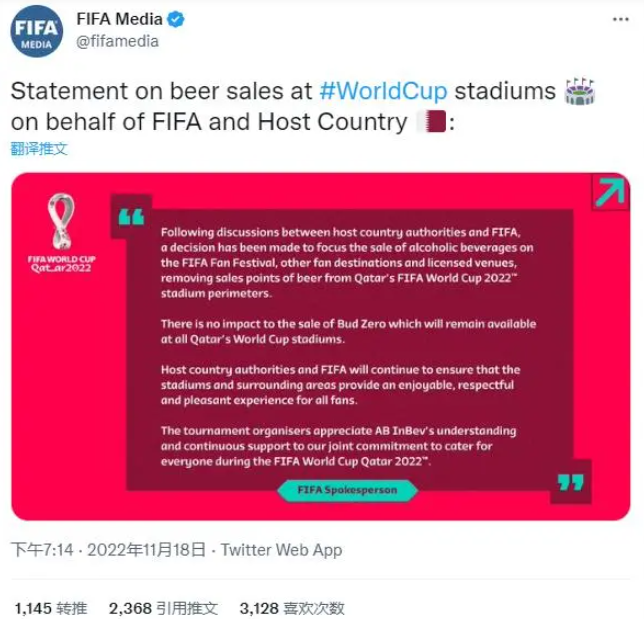Click the FIFA Spokesperson label
The width and height of the screenshot is (644, 619).
(x=347, y=490)
